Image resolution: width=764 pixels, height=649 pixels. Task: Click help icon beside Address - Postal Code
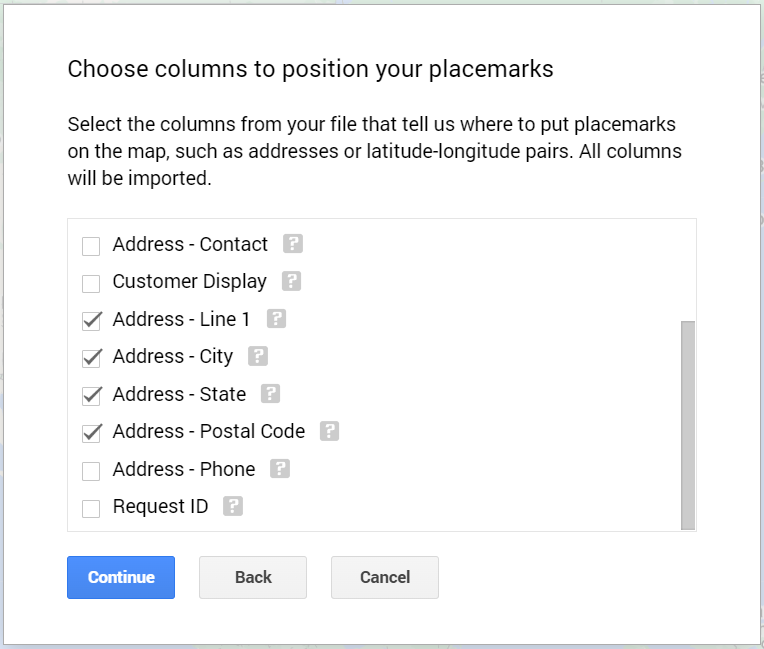pos(329,431)
